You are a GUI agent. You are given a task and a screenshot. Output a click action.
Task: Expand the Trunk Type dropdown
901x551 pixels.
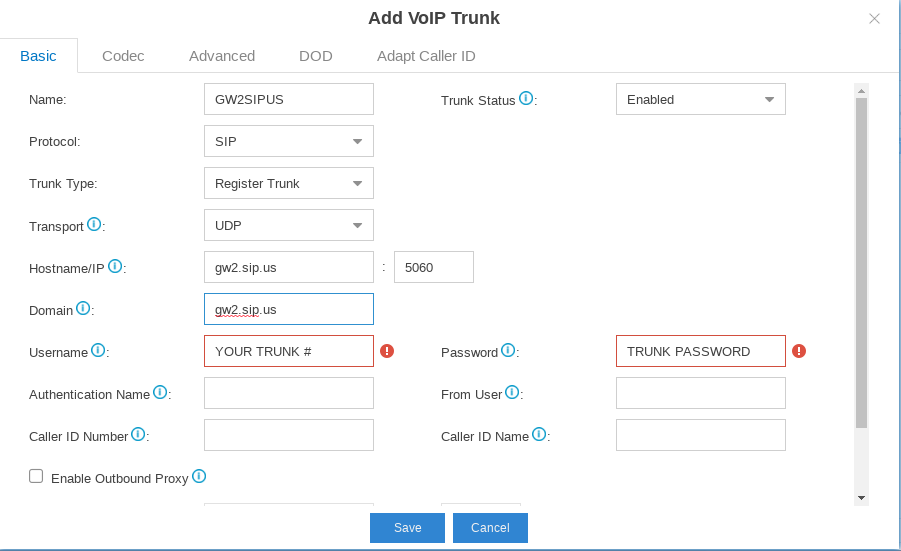(x=288, y=183)
